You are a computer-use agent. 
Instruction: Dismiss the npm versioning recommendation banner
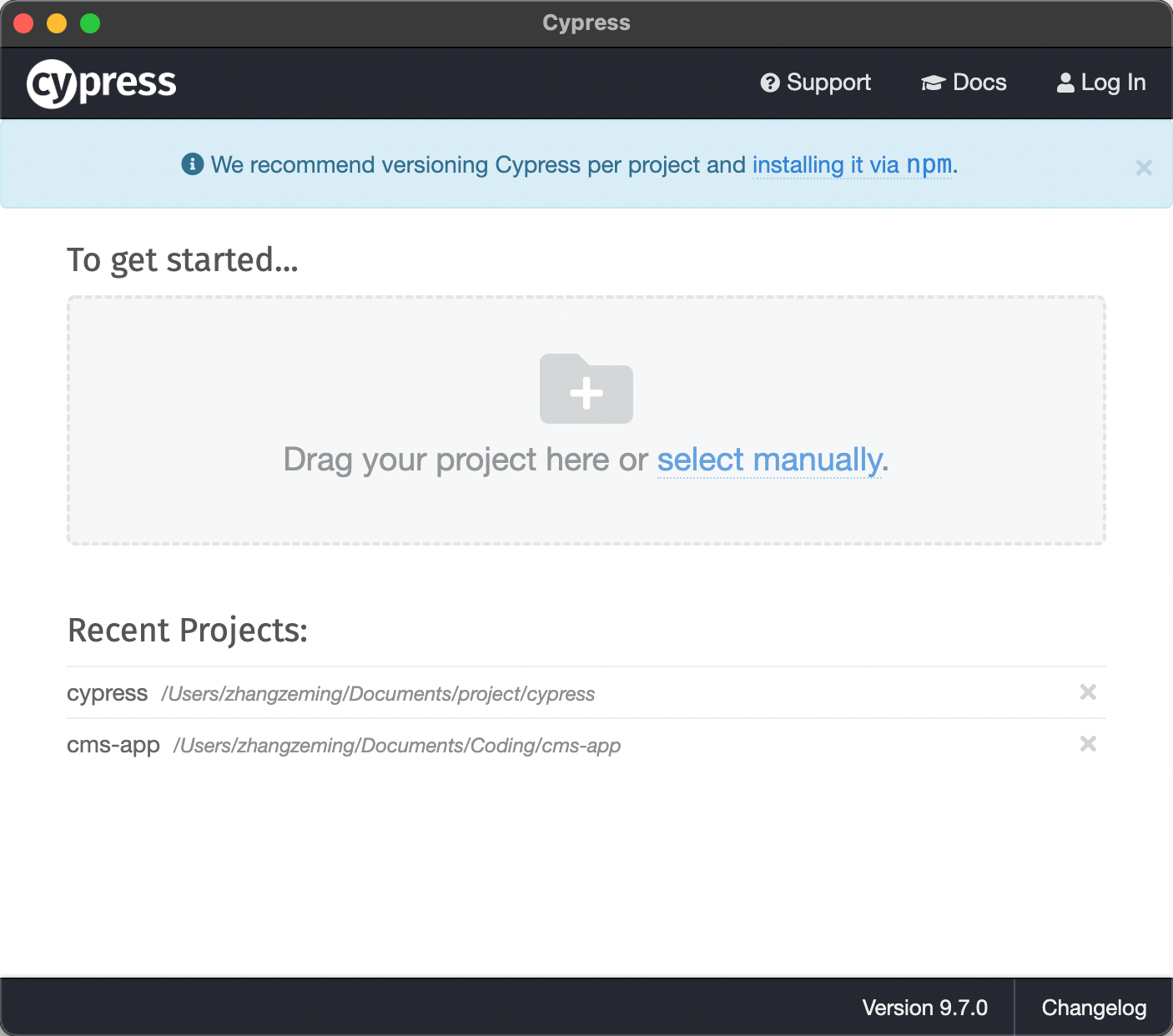1144,168
